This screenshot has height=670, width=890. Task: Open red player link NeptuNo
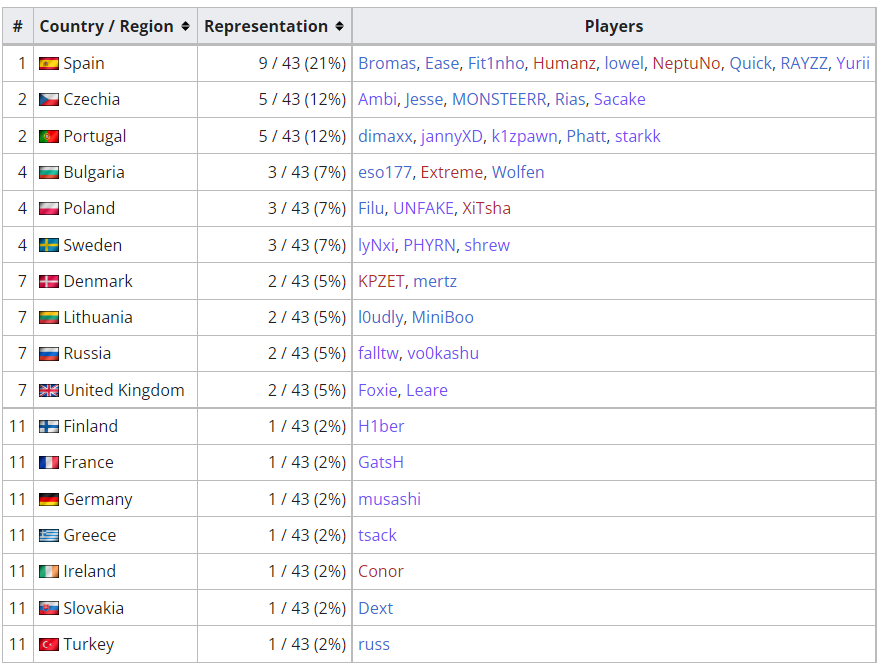(x=686, y=63)
